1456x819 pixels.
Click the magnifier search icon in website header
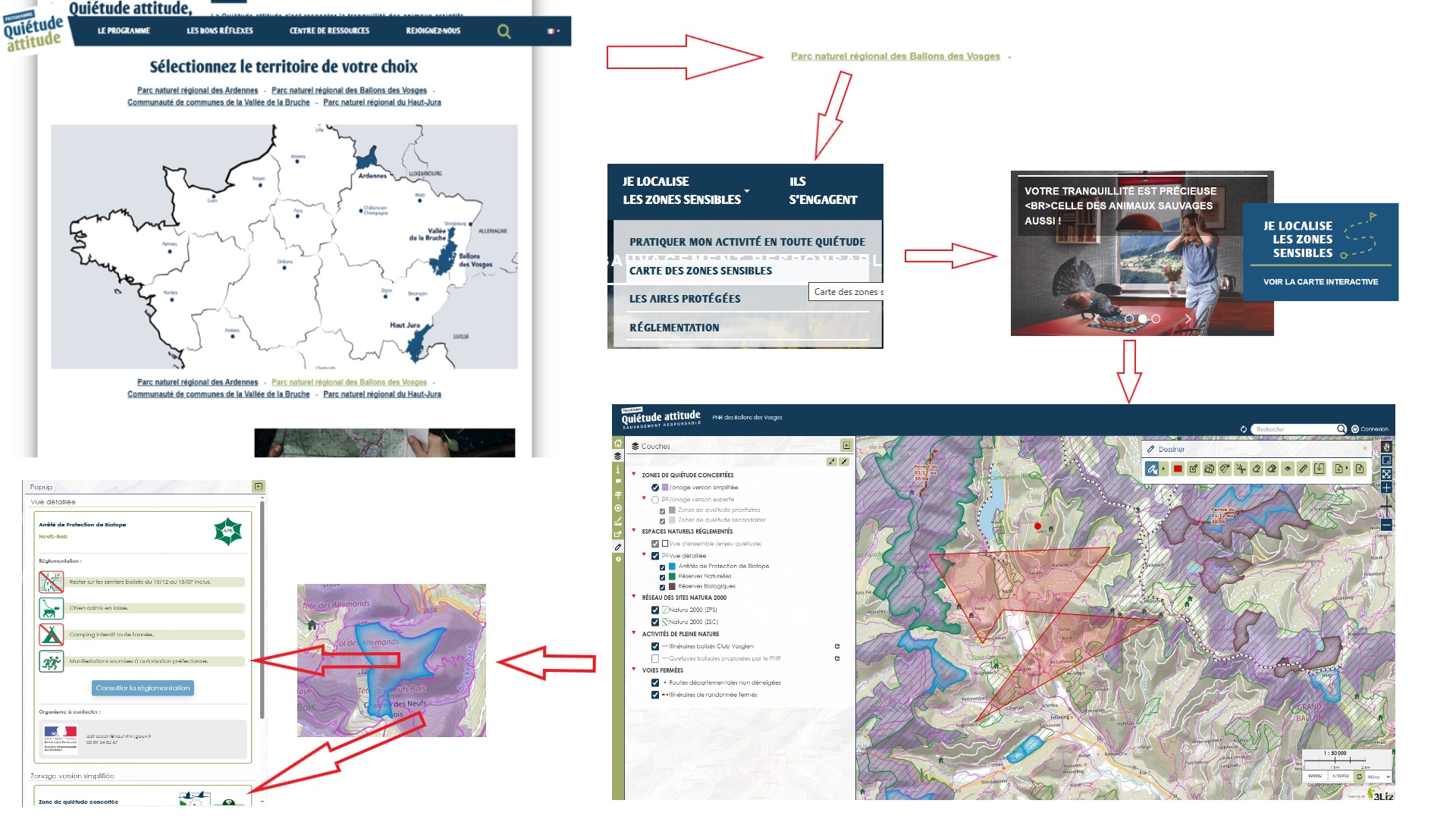(504, 31)
